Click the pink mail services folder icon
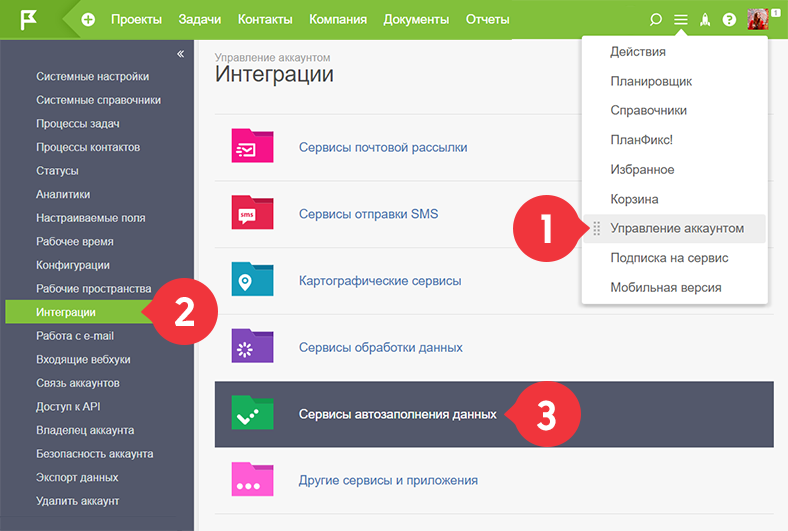The height and width of the screenshot is (531, 788). 252,146
